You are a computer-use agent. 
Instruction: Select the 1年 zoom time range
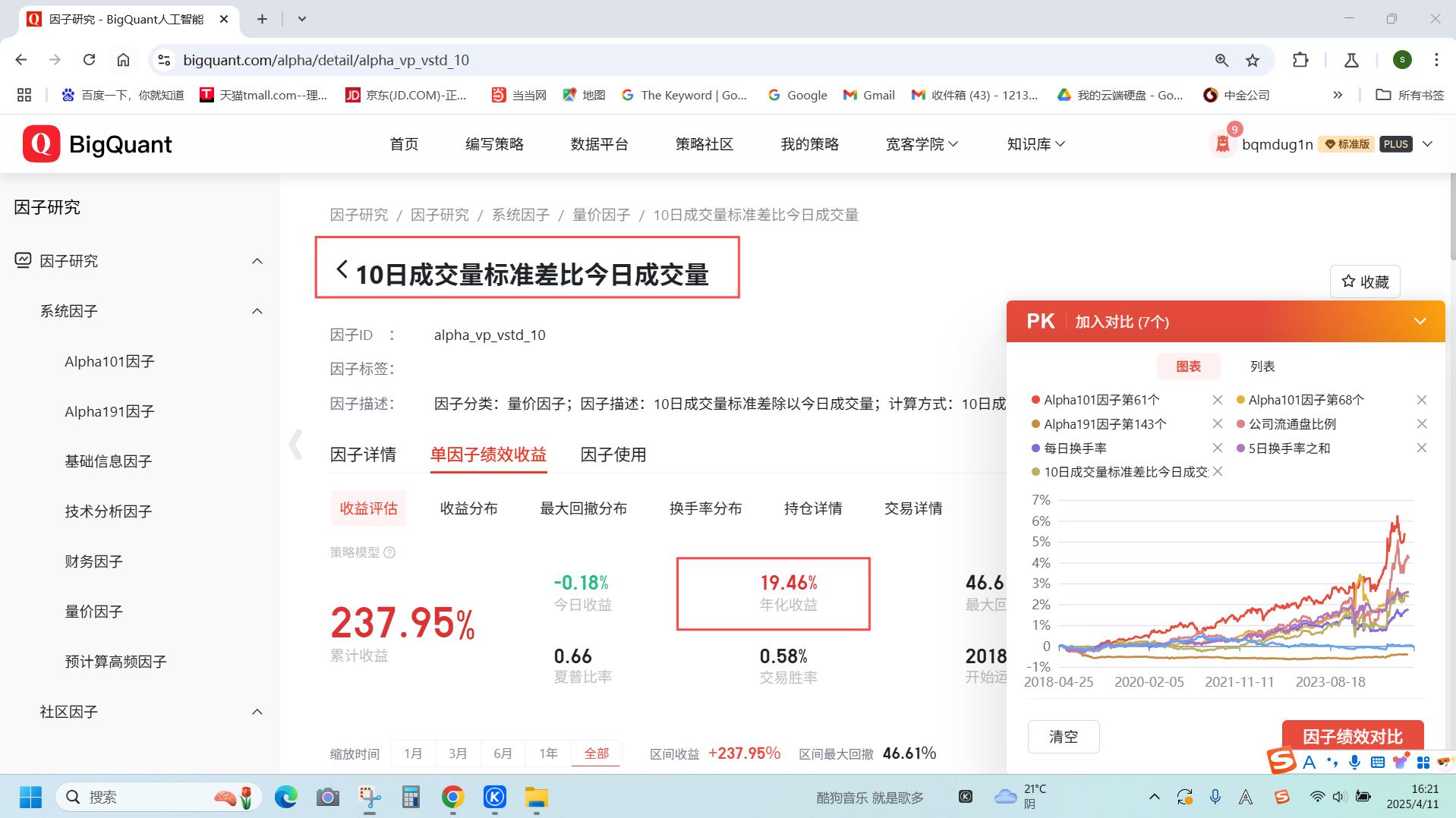point(548,754)
